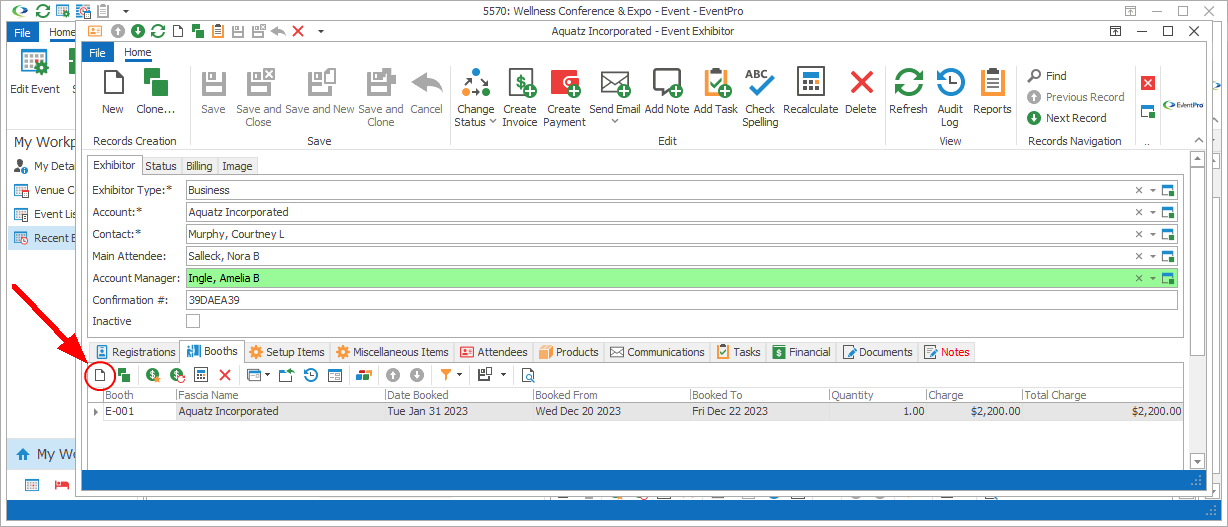Click New in the Records Creation group

113,91
